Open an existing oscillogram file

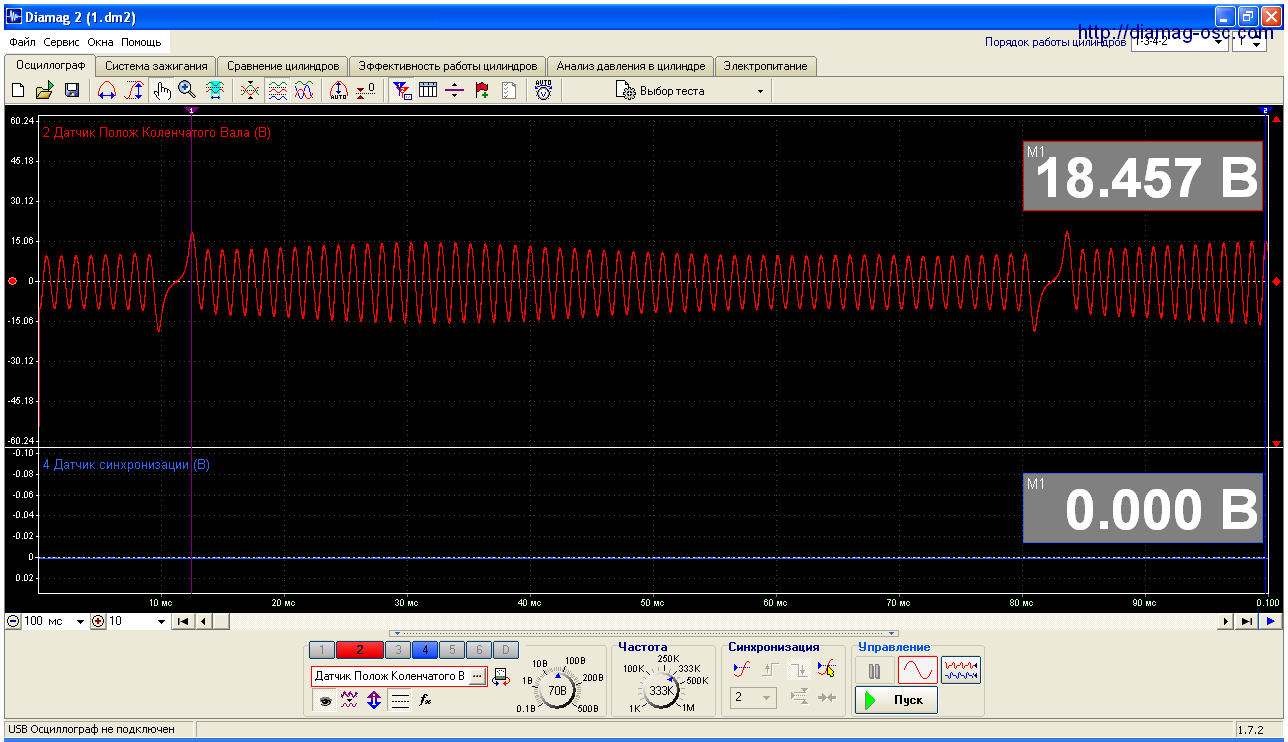[x=44, y=91]
